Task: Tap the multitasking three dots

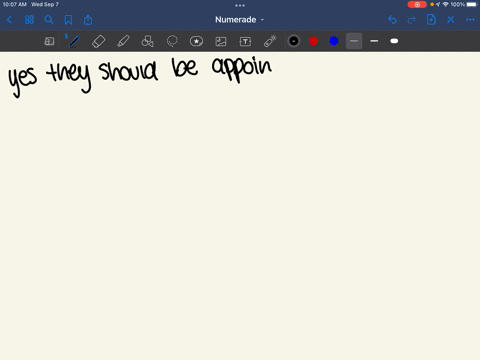Action: pyautogui.click(x=240, y=5)
